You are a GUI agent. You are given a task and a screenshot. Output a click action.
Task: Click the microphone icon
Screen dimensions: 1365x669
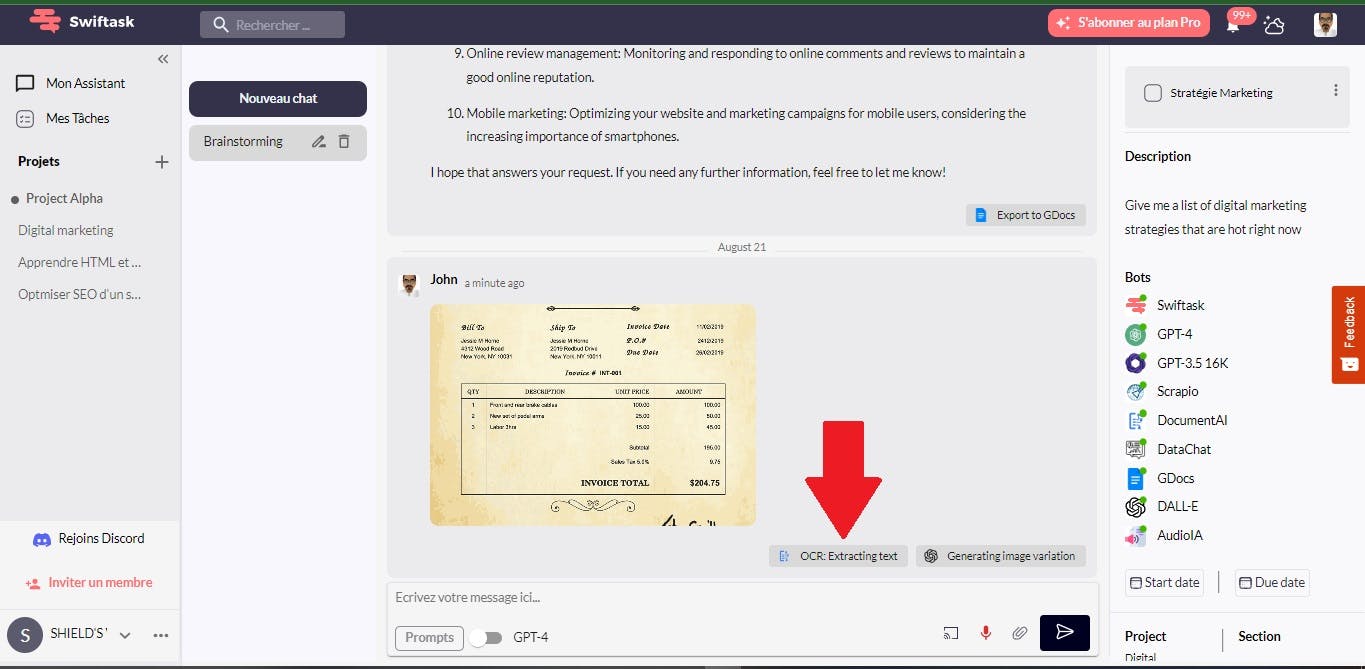pyautogui.click(x=985, y=633)
